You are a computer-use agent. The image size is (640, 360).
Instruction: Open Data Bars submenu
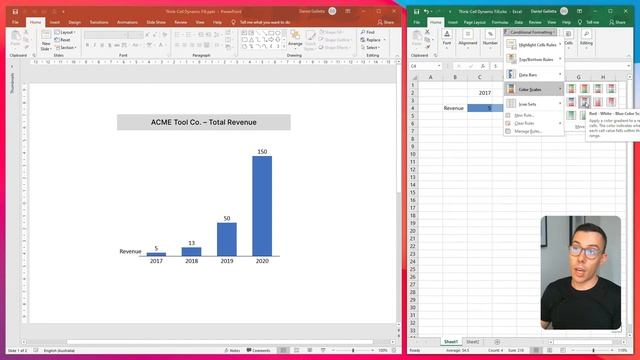click(534, 75)
